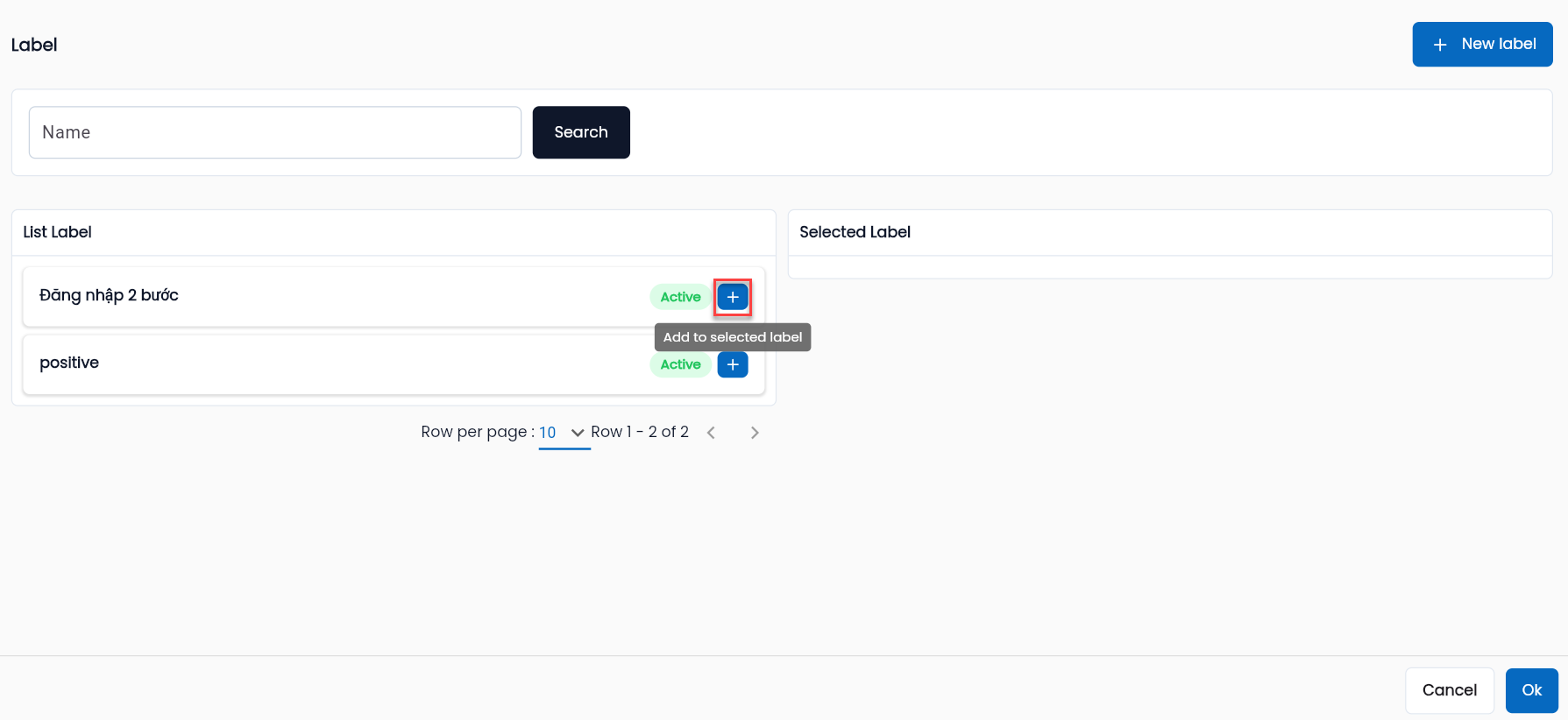Open rows per page dropdown
The width and height of the screenshot is (1568, 720).
(564, 433)
